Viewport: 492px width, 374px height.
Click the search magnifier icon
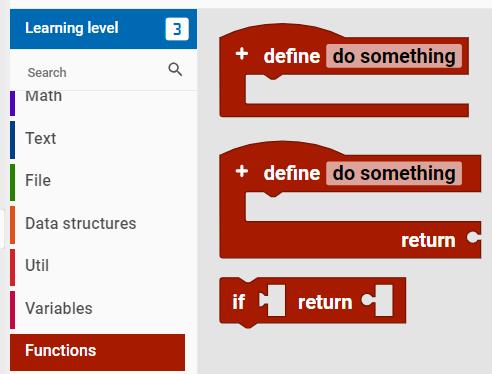click(175, 70)
